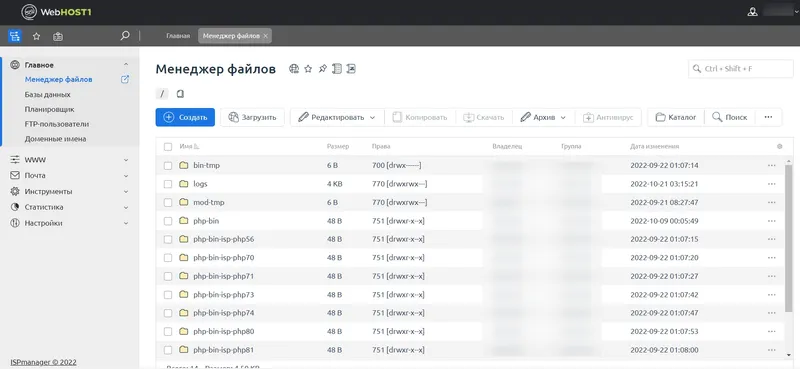Focus the Ctrl + Shift + F search field
Screen dimensions: 800x369
coord(741,69)
